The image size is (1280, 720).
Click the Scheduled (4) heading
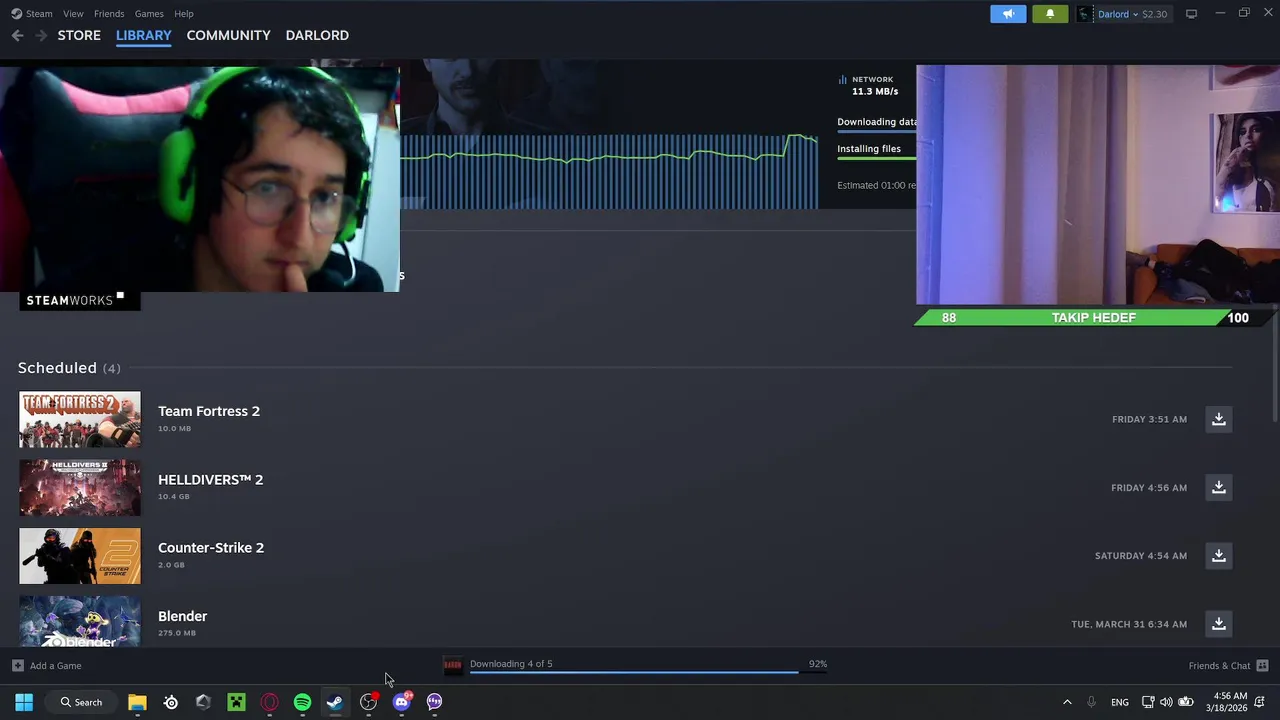[69, 368]
